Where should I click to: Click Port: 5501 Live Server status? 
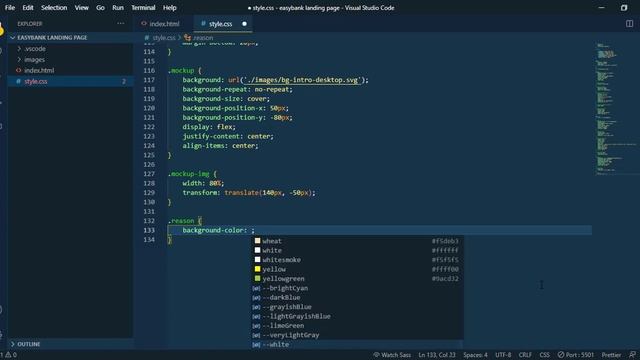coord(576,355)
